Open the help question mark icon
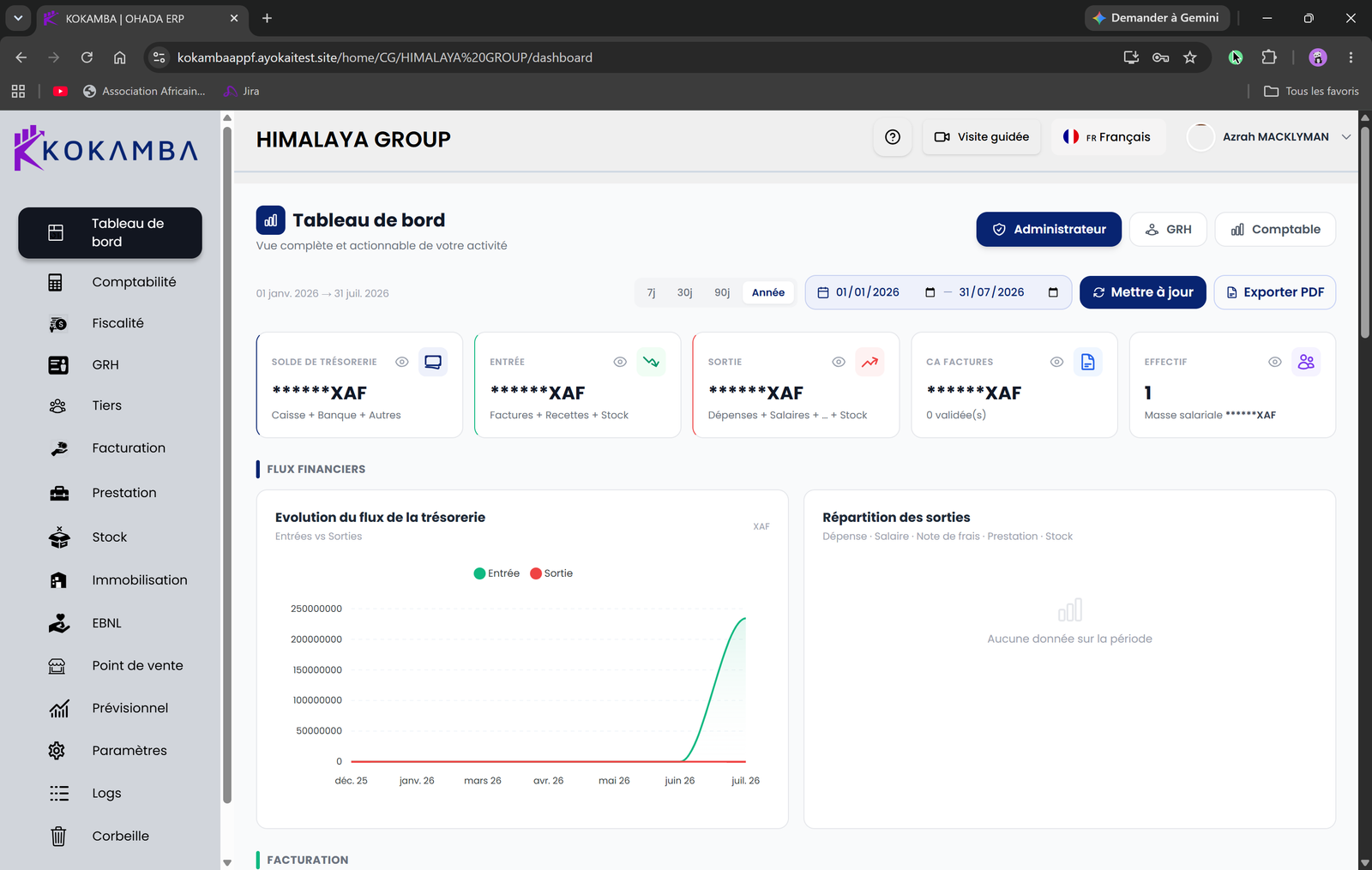The height and width of the screenshot is (870, 1372). [x=893, y=137]
